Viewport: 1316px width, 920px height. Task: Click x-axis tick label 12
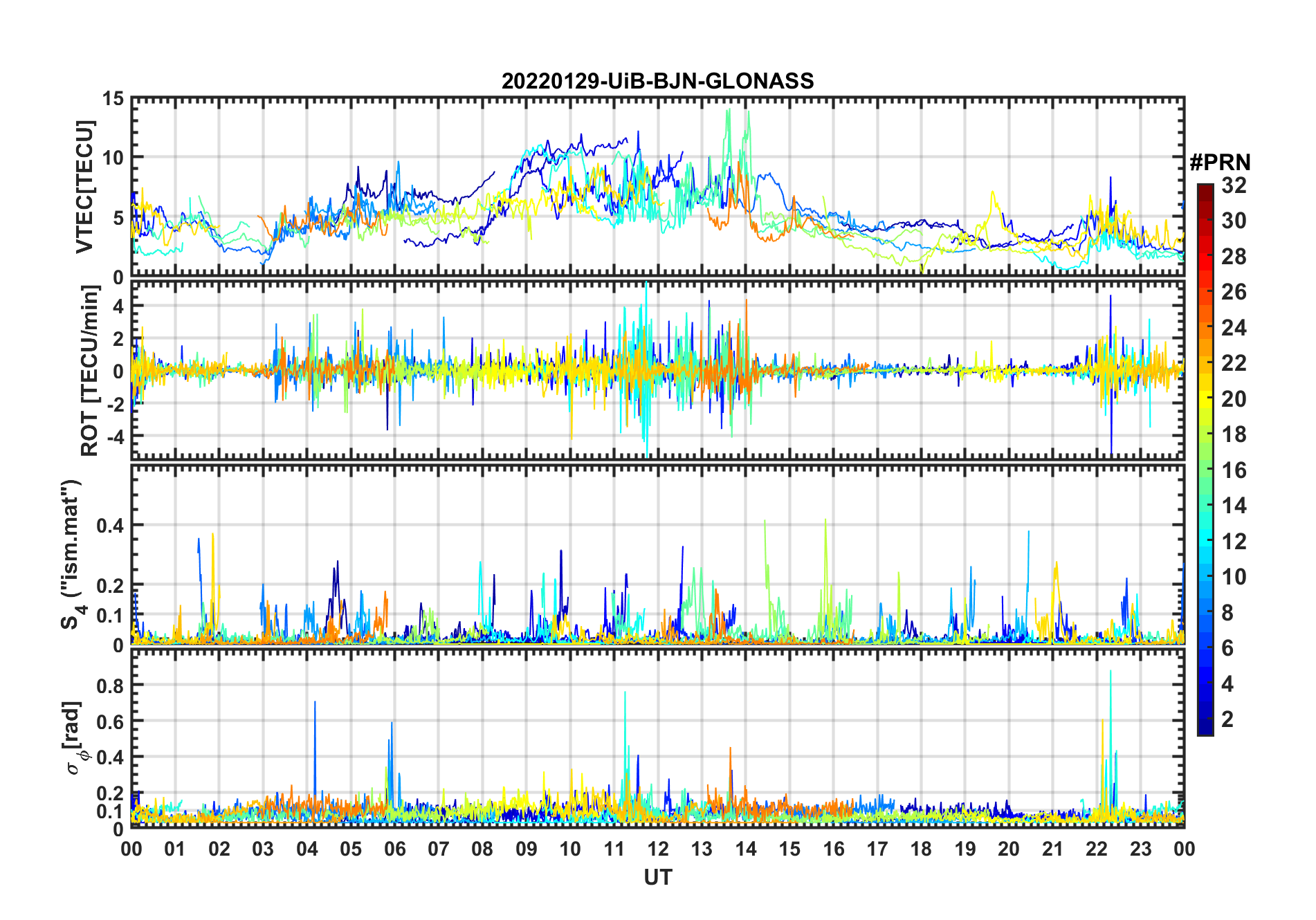(x=657, y=849)
